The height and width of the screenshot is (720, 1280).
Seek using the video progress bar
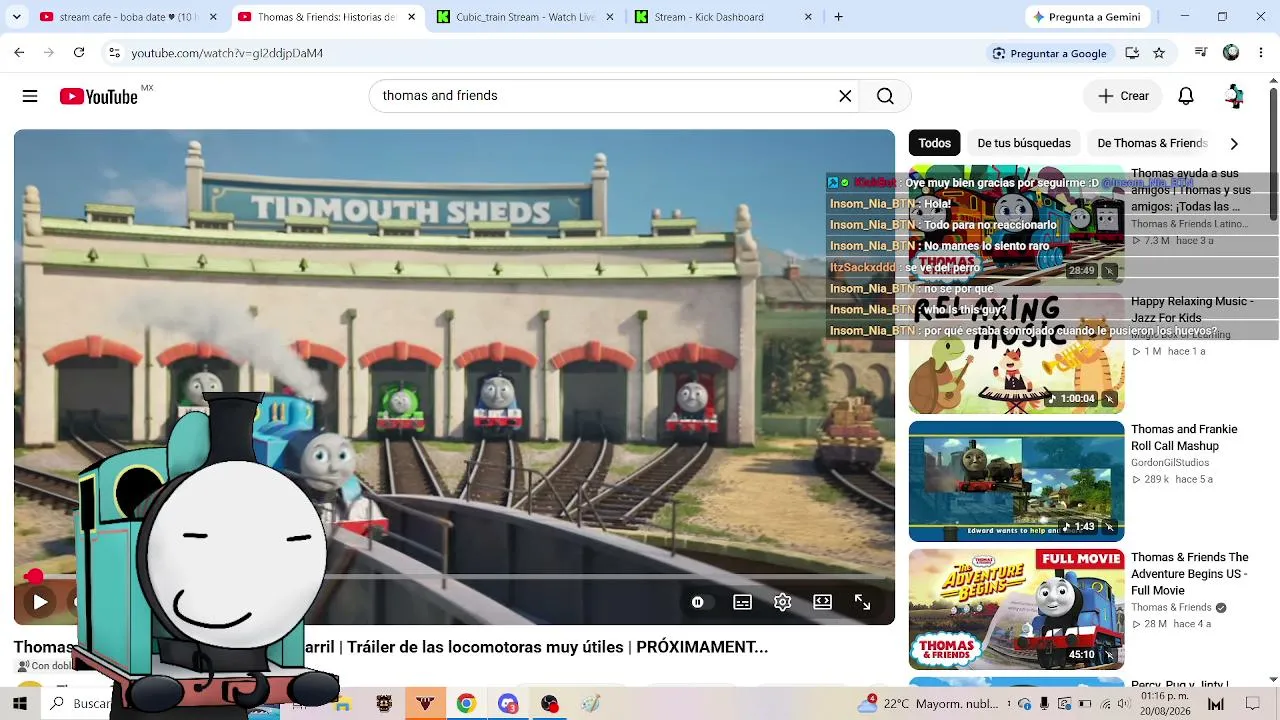454,577
